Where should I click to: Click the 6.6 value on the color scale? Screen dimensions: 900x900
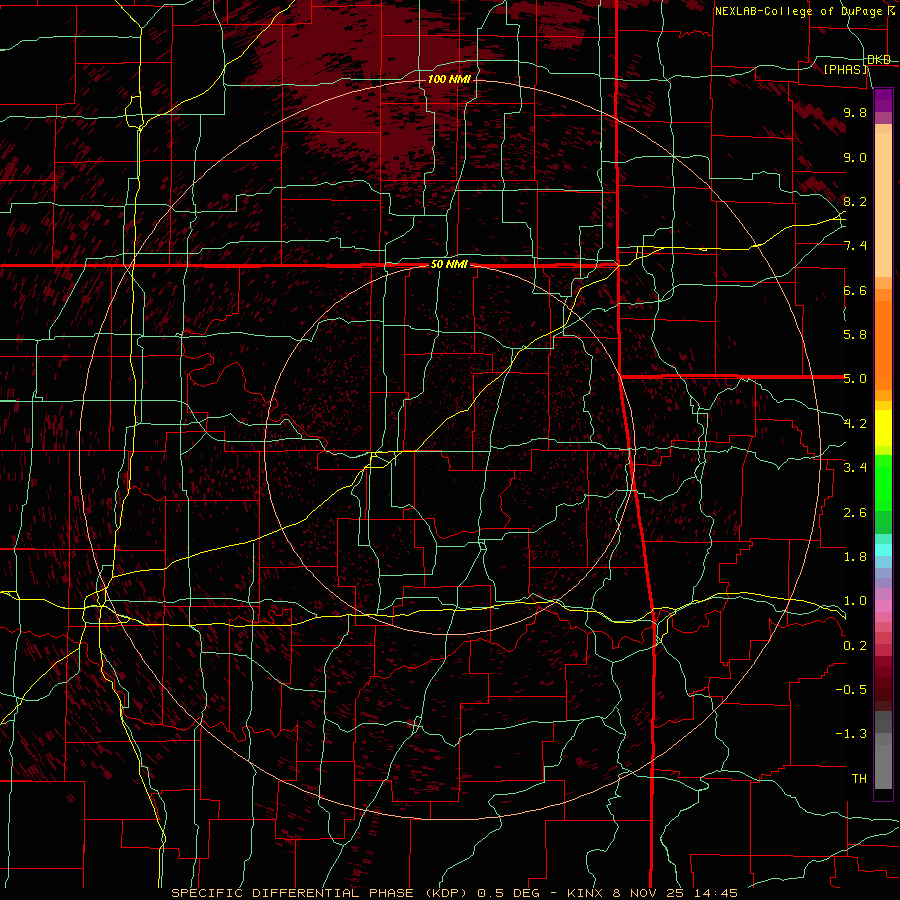tap(855, 290)
